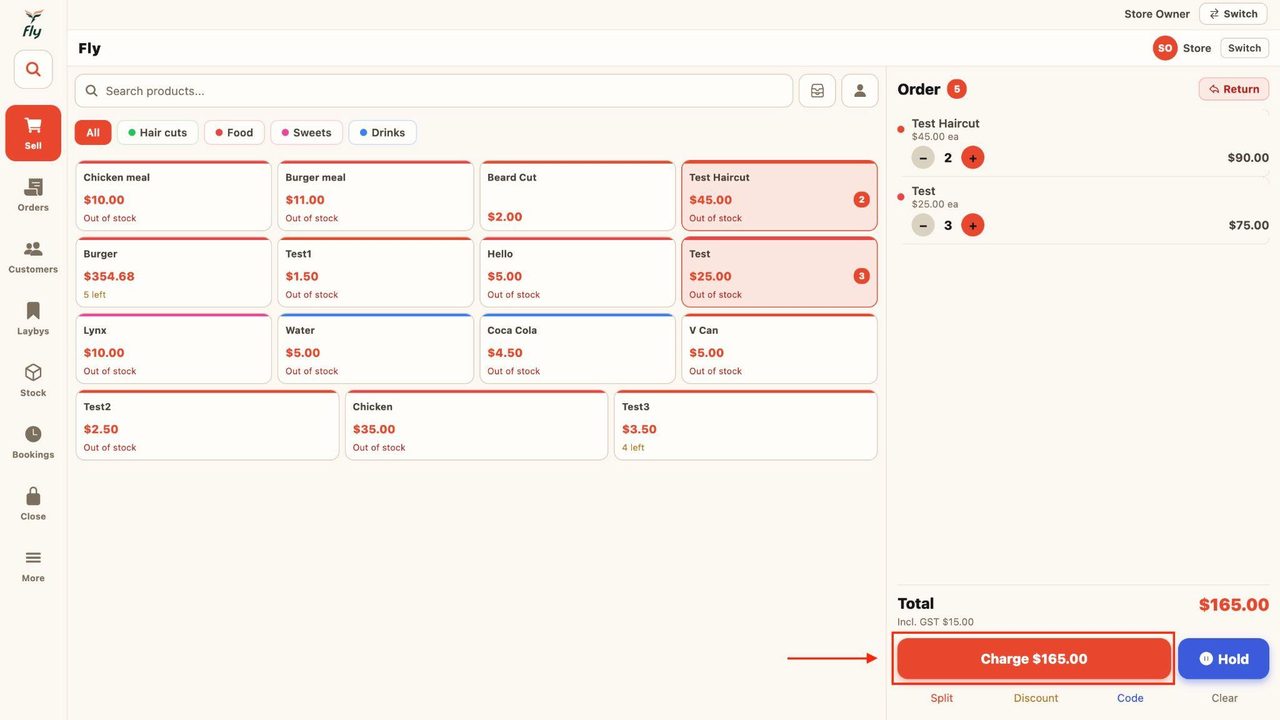Click the Split link
1280x720 pixels.
click(942, 698)
